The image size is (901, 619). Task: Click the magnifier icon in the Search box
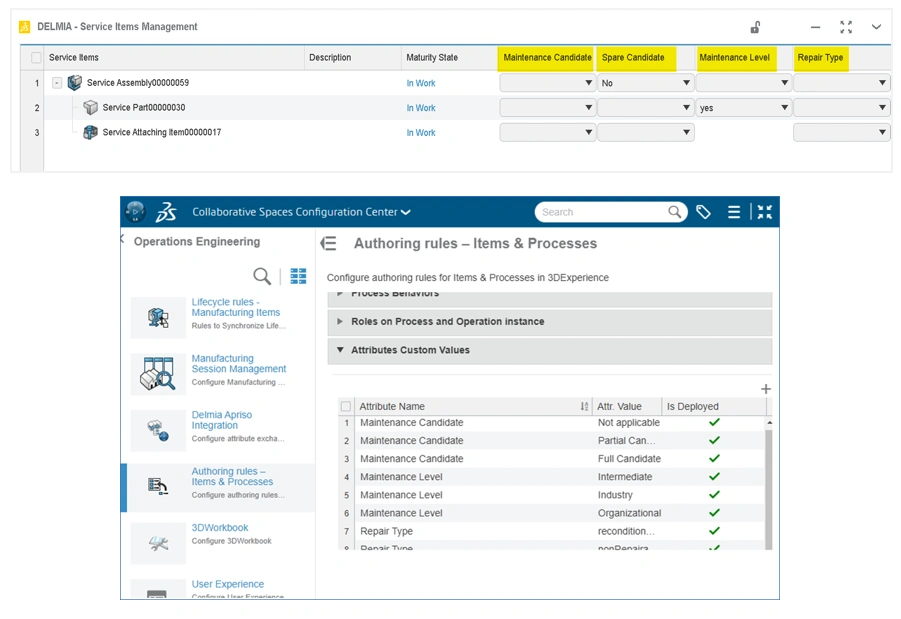(675, 212)
